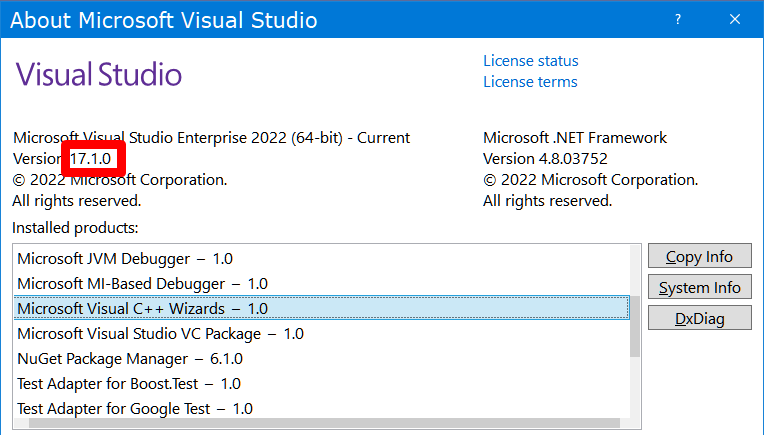Open the License terms link
764x435 pixels.
click(530, 82)
